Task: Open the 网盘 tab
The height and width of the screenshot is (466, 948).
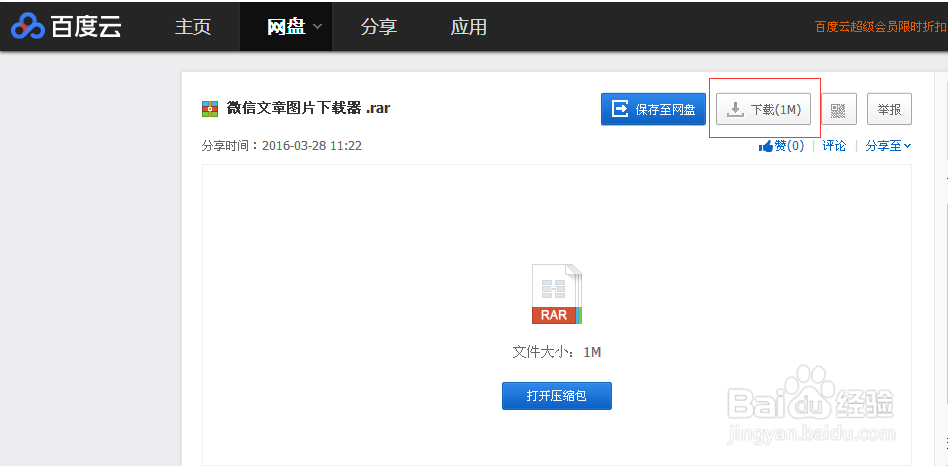Action: (x=286, y=27)
